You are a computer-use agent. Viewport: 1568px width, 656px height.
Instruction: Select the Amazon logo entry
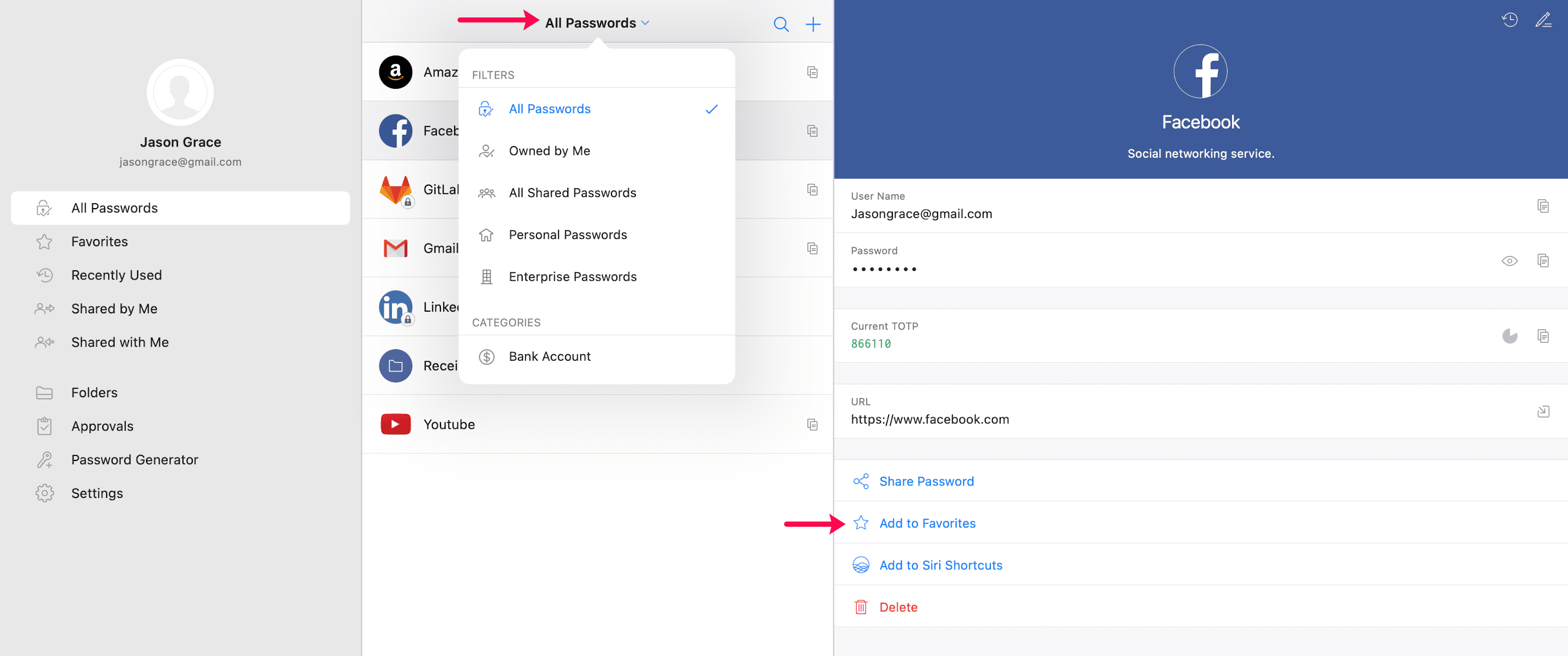coord(396,72)
